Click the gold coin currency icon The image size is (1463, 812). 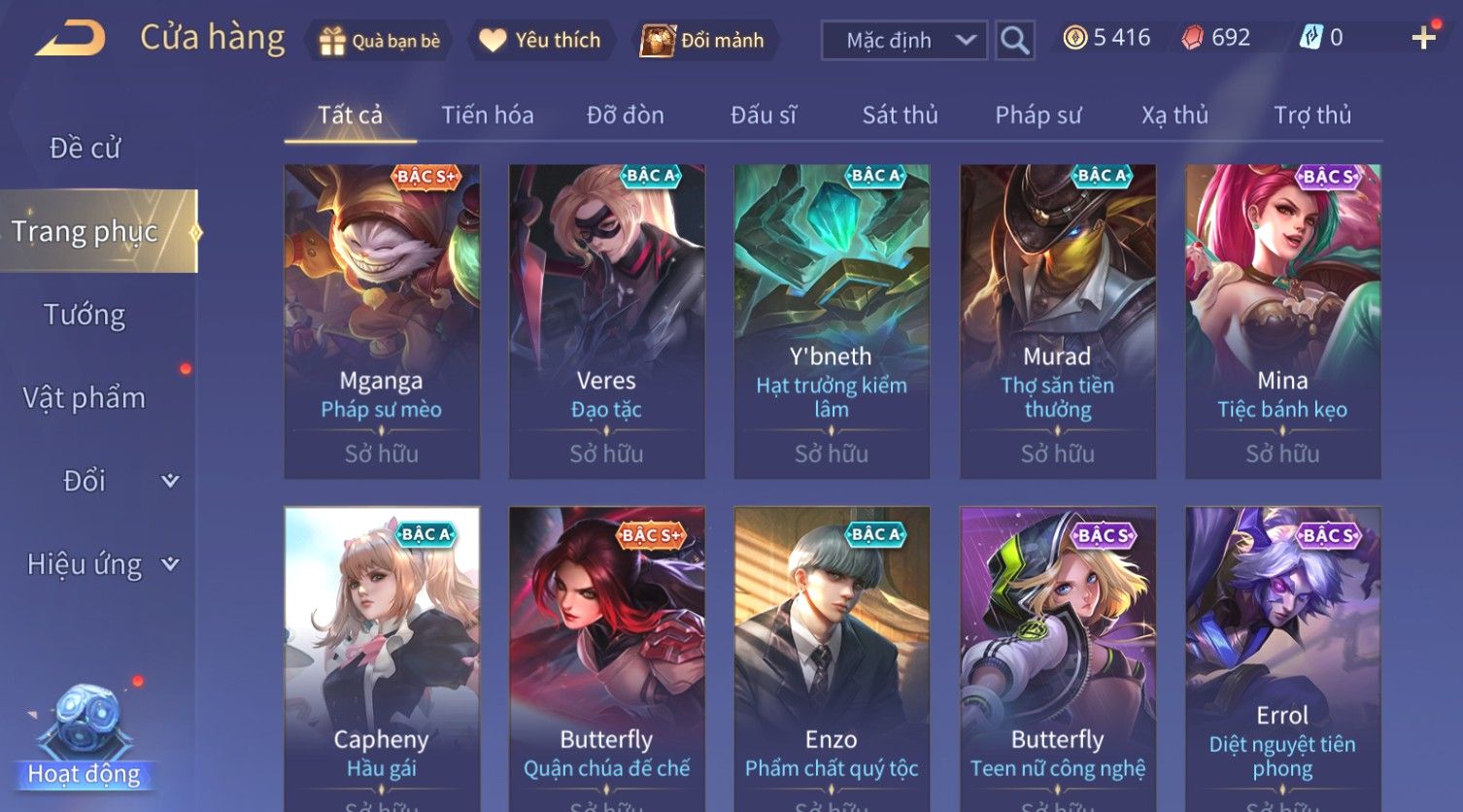[x=1074, y=38]
